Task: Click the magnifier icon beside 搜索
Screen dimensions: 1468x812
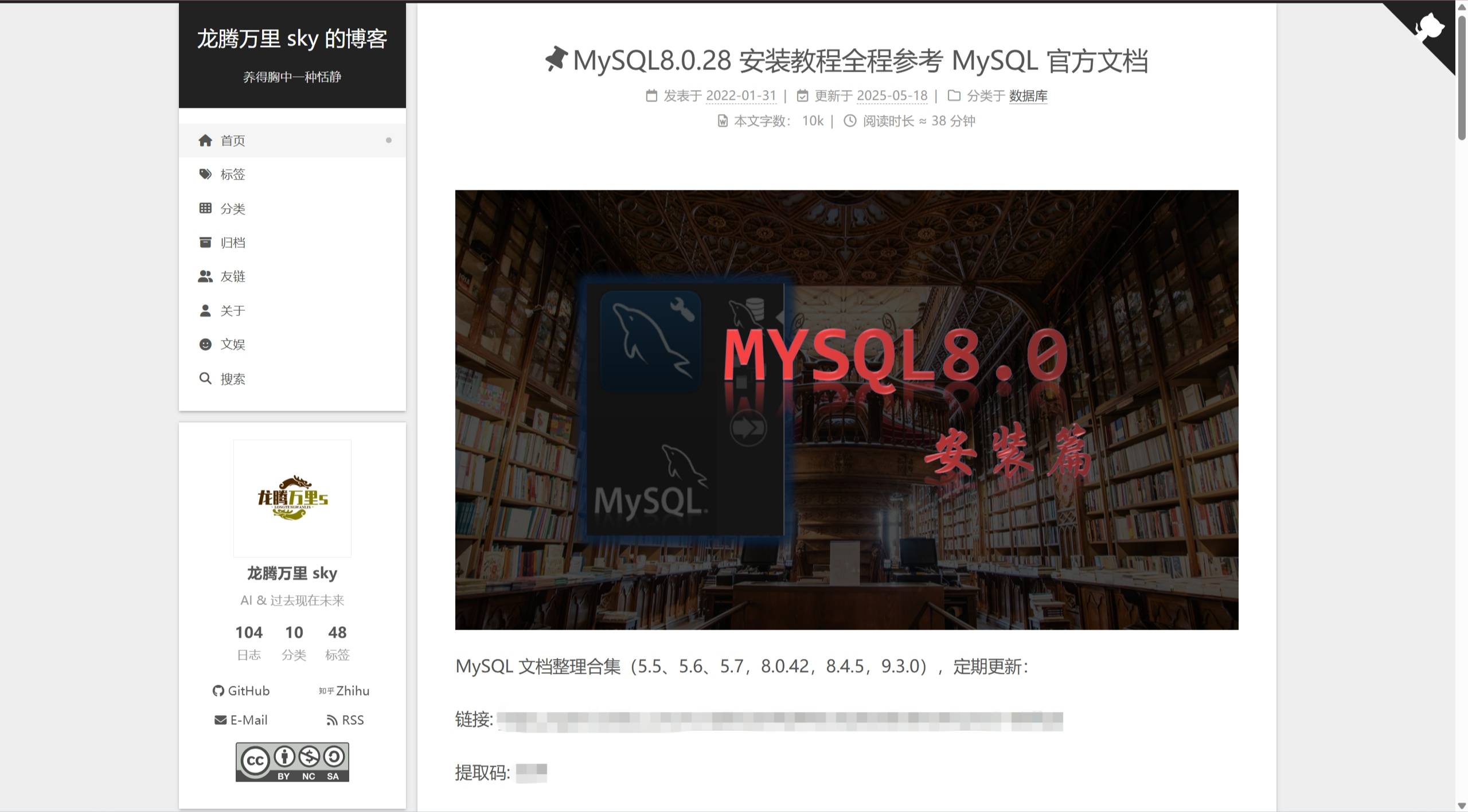Action: [x=205, y=378]
